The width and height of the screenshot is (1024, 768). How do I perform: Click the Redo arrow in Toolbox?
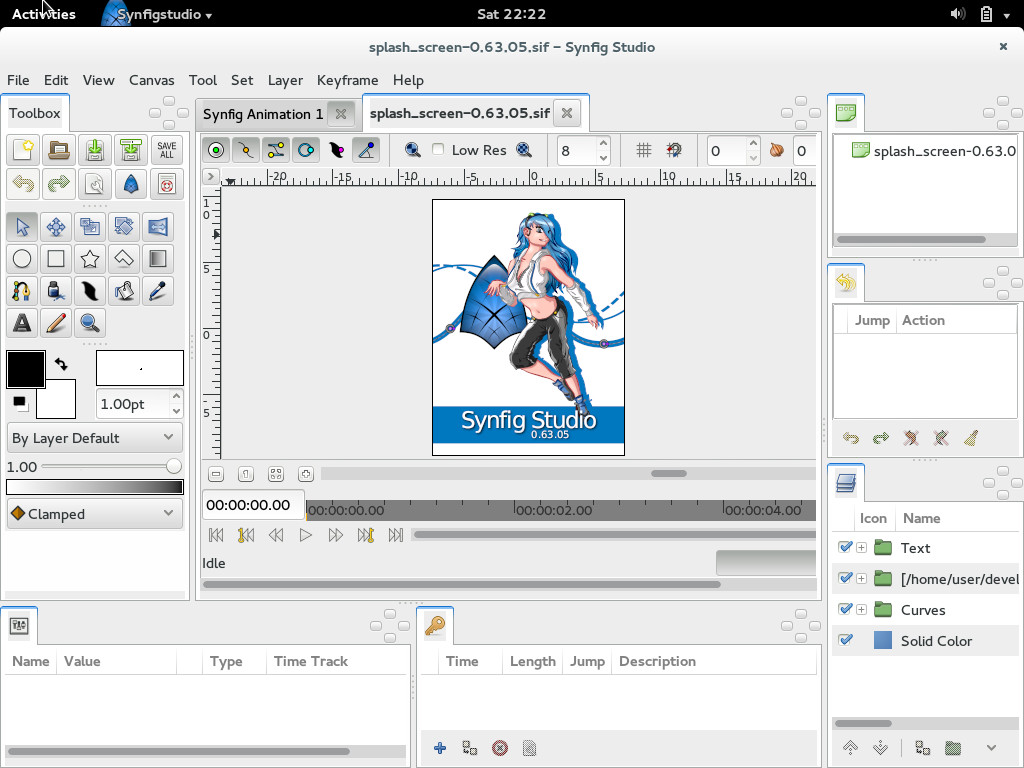click(59, 184)
